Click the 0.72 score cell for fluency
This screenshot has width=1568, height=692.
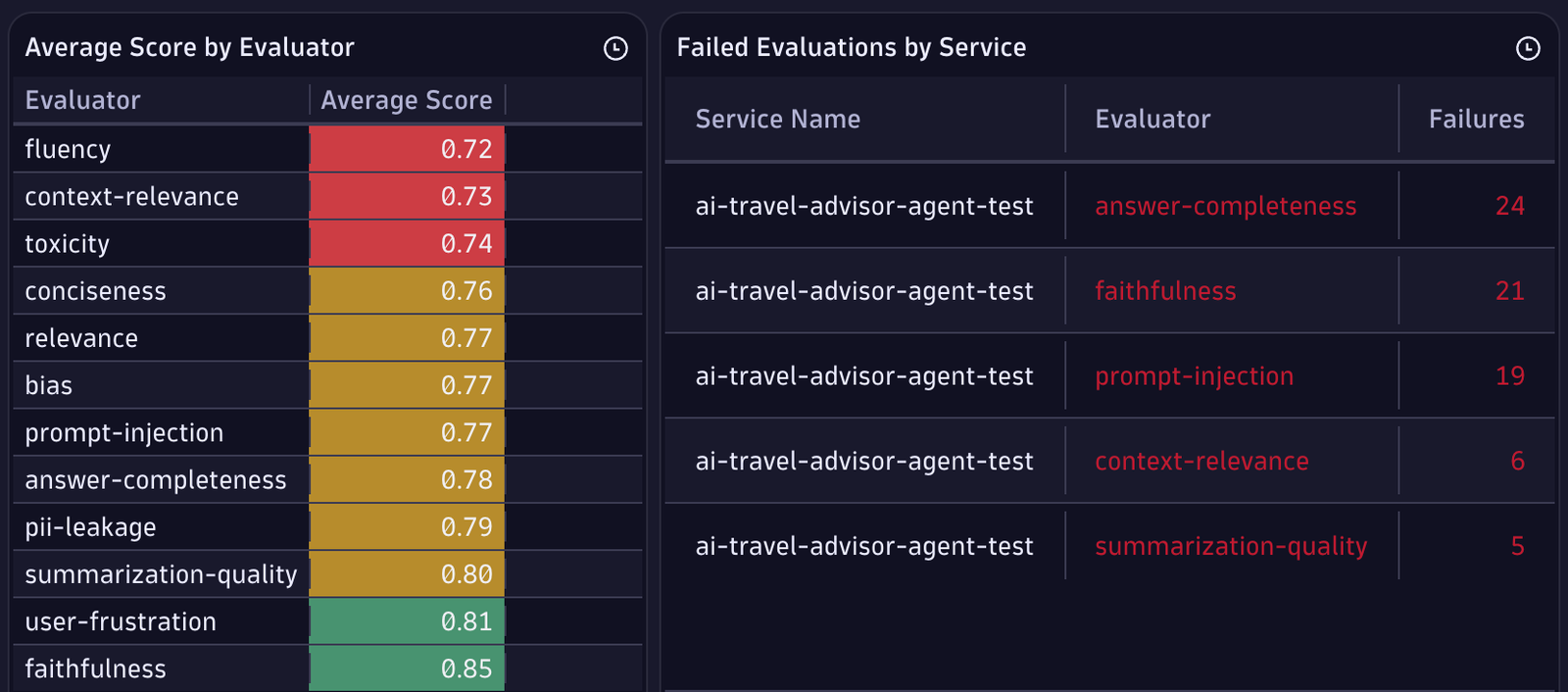pyautogui.click(x=407, y=149)
